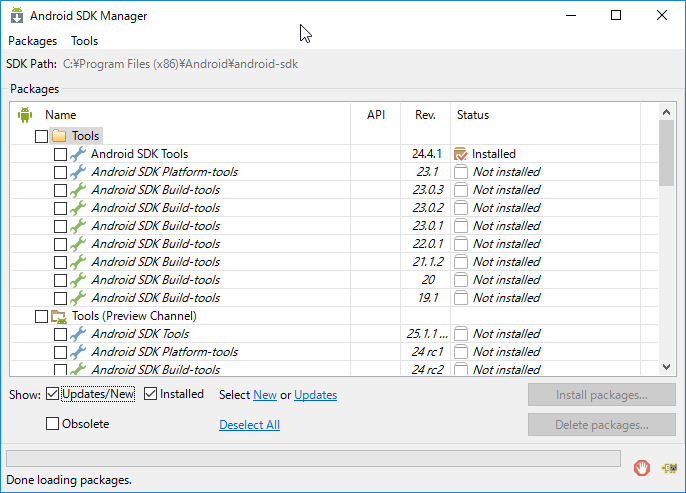Click the green wrench icon for Build-tools 23.0.2

tap(78, 208)
